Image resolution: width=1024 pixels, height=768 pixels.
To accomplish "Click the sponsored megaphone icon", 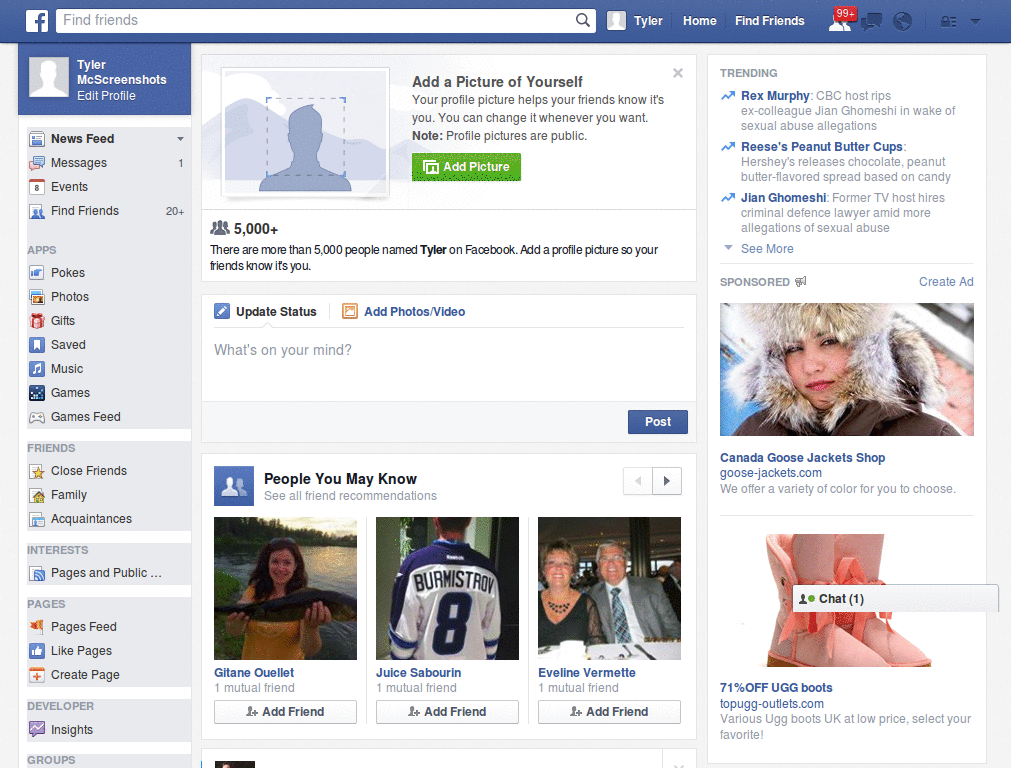I will tap(801, 281).
